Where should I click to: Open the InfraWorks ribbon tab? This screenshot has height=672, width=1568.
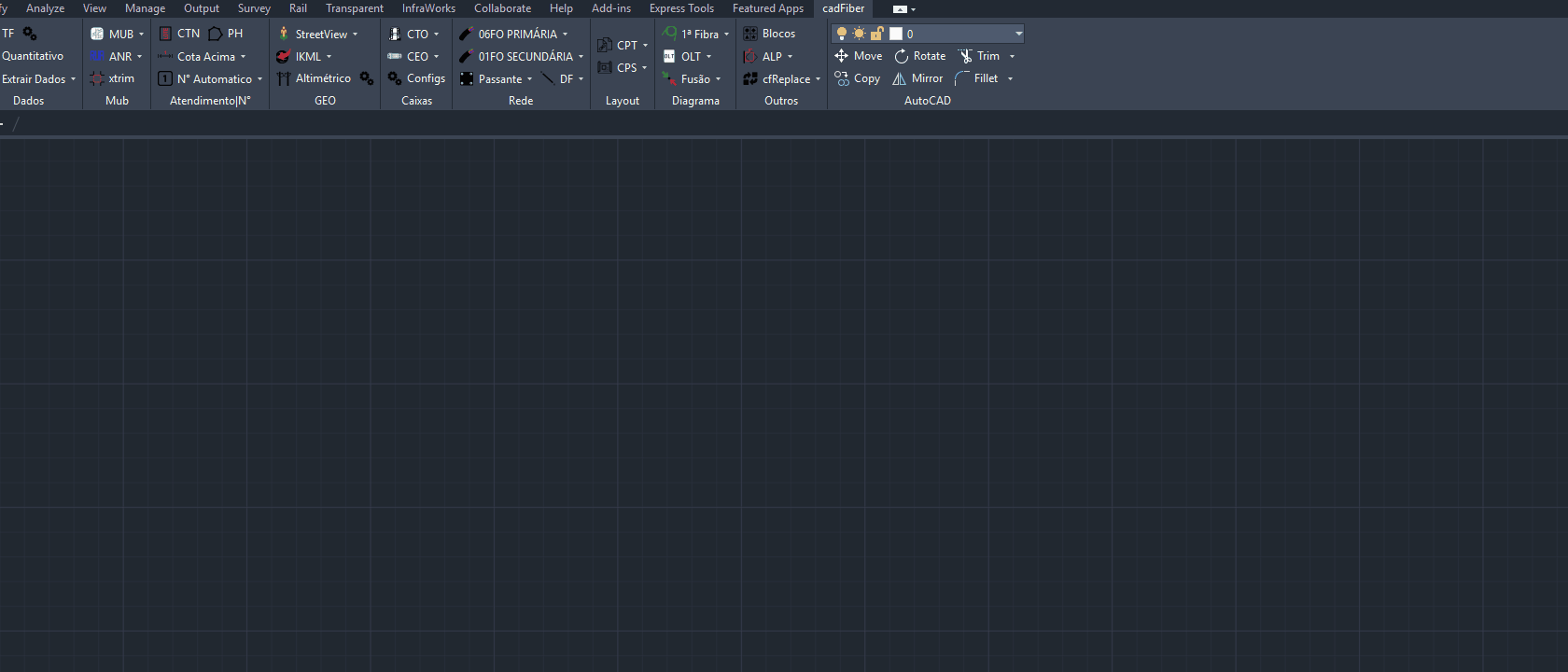tap(428, 8)
